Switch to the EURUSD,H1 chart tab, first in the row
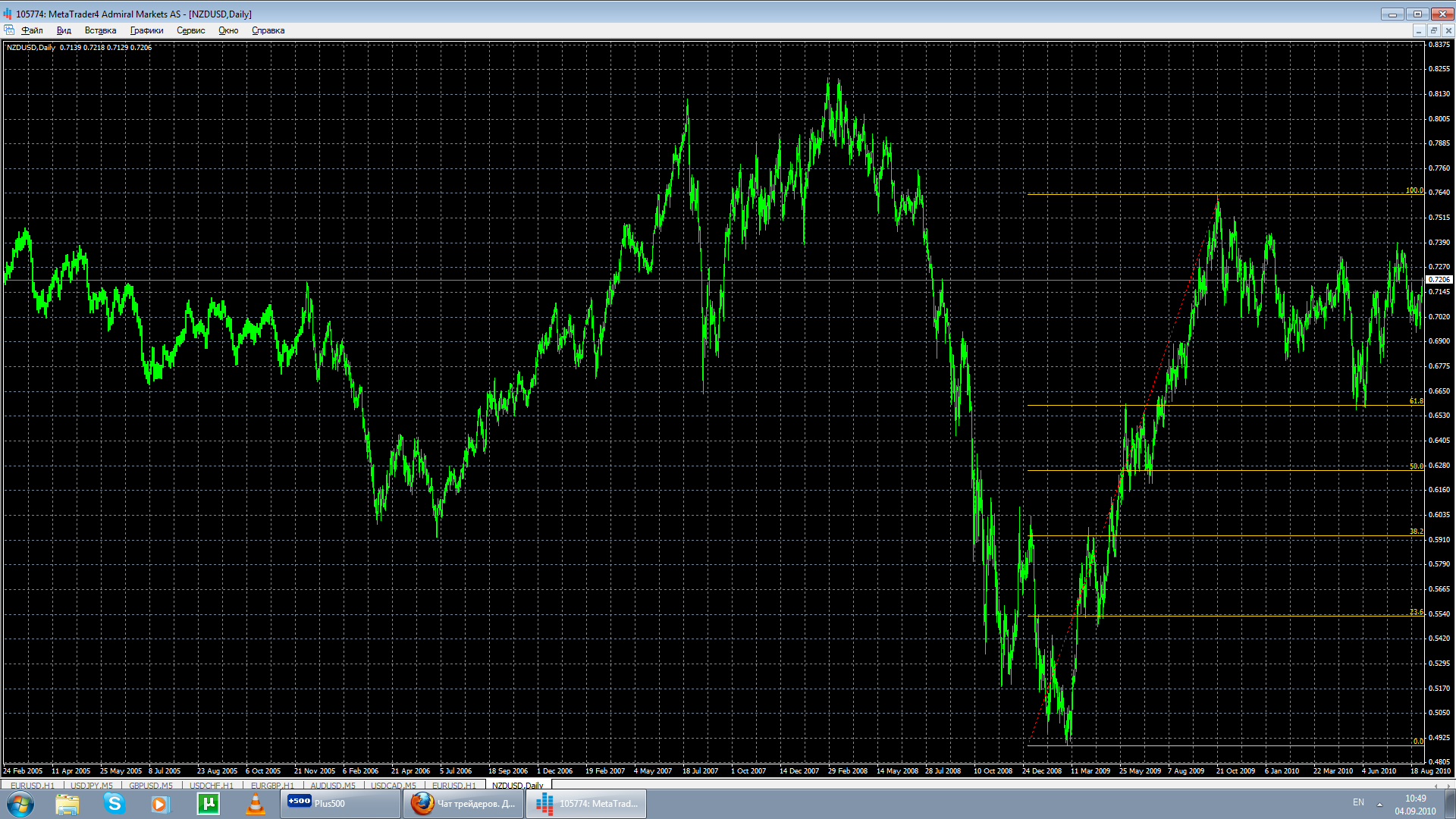Image resolution: width=1456 pixels, height=819 pixels. tap(33, 785)
